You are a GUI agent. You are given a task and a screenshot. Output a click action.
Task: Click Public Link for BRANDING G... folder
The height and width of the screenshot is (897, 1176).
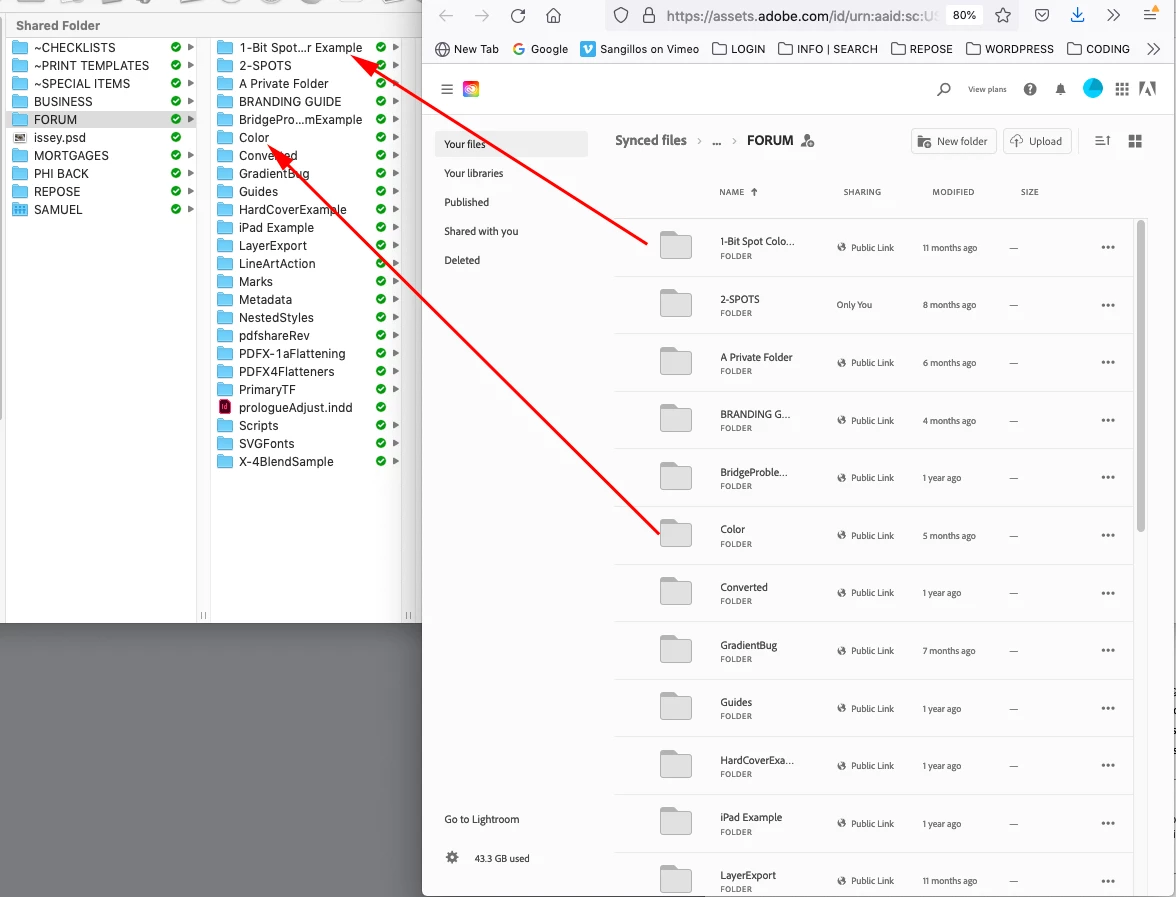[866, 421]
